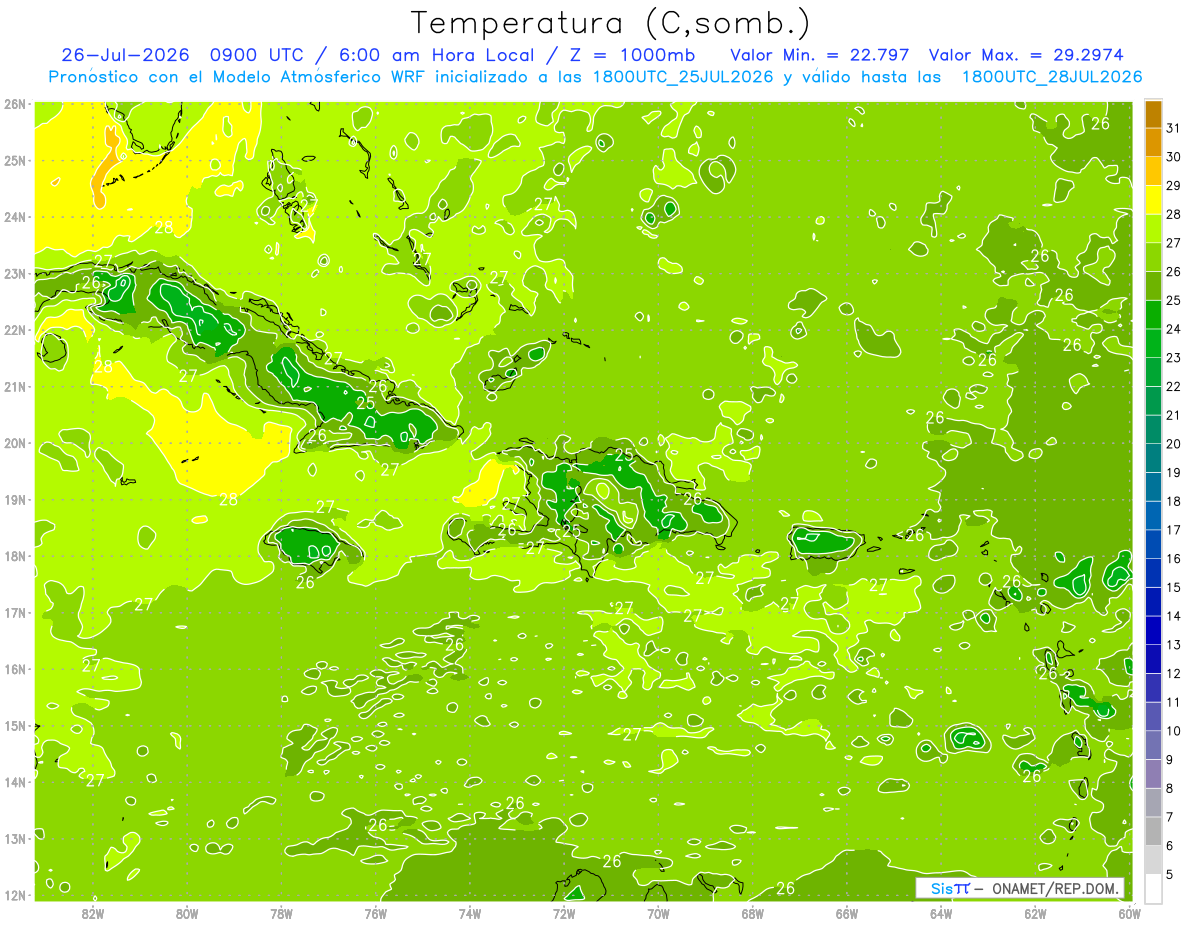Click the legend value "18"

pyautogui.click(x=1174, y=501)
